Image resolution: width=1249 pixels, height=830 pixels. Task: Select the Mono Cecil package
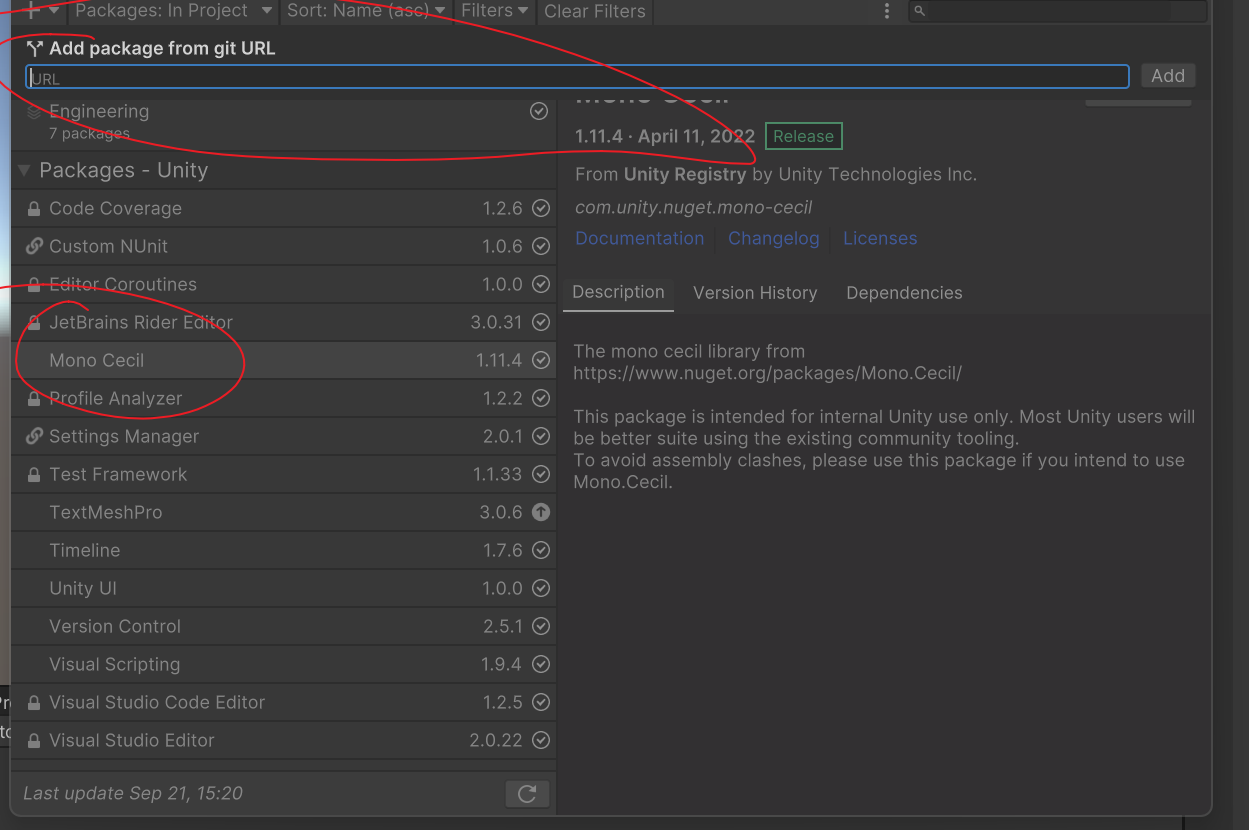click(284, 361)
